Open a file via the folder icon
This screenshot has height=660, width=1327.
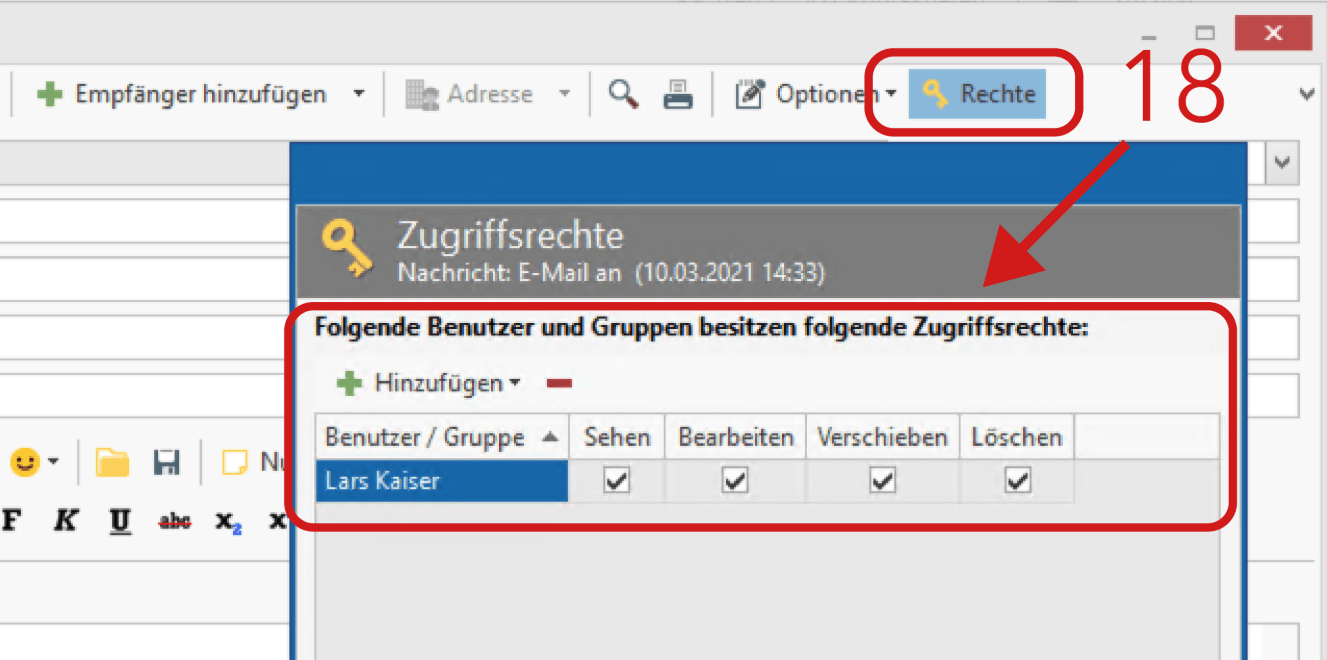pos(113,462)
